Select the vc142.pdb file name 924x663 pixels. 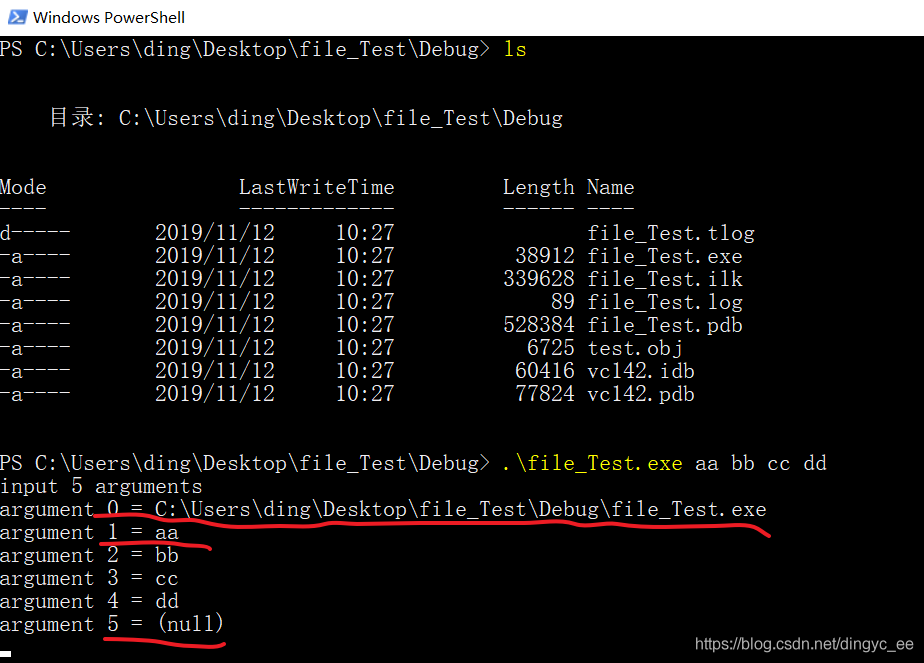tap(641, 394)
